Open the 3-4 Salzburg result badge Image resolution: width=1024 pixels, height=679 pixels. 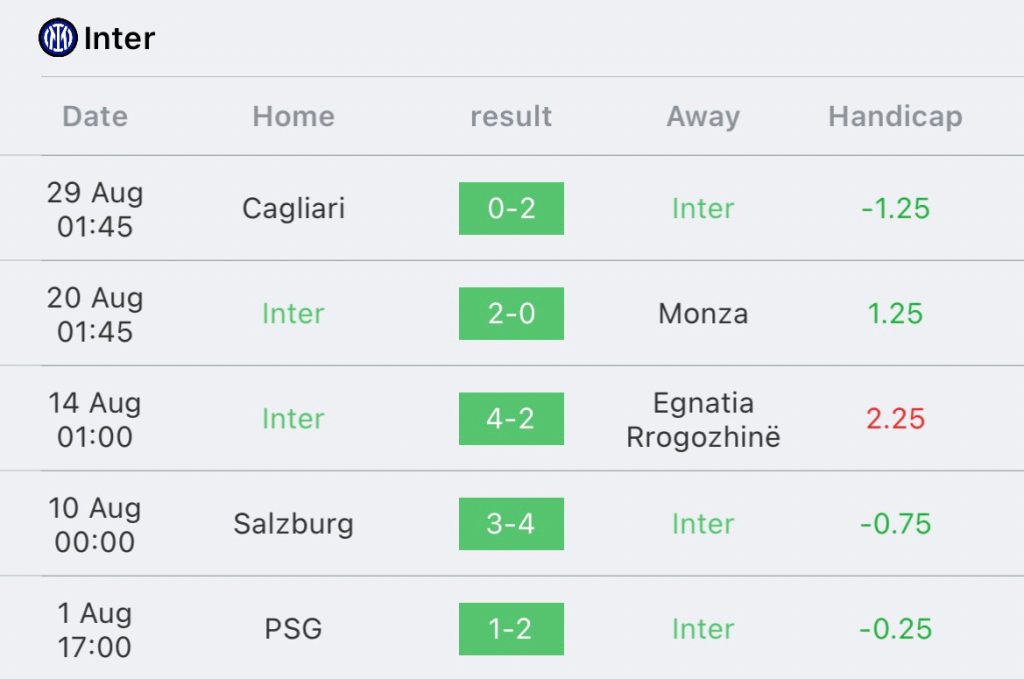click(x=511, y=523)
